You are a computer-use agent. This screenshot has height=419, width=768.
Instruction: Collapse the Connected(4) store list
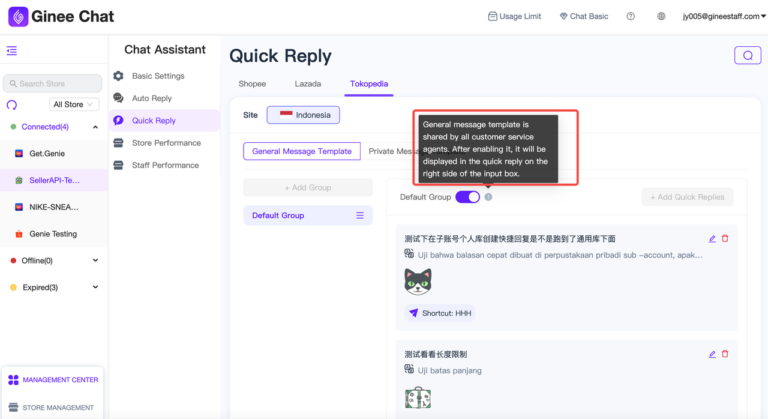[95, 127]
